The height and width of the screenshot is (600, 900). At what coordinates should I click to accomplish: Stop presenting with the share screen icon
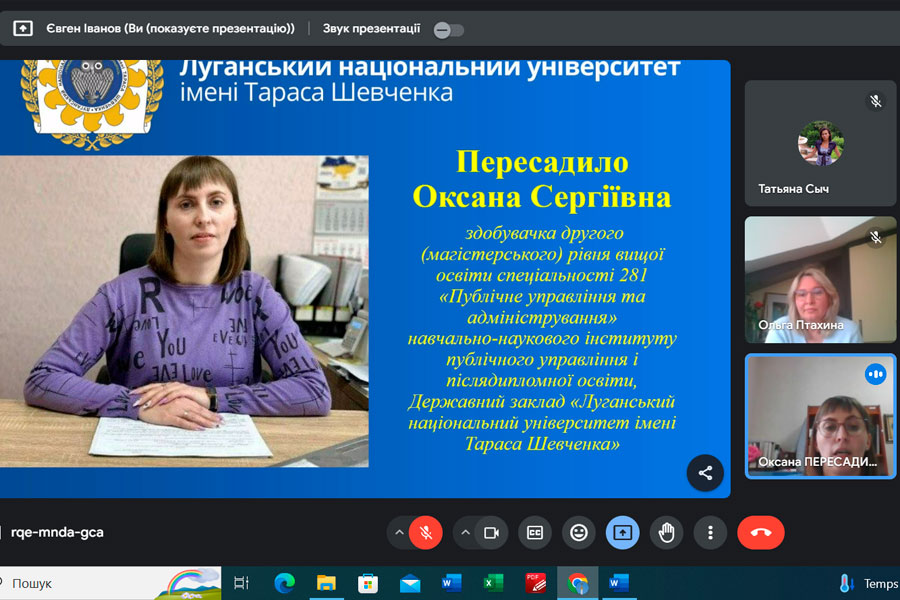[622, 533]
